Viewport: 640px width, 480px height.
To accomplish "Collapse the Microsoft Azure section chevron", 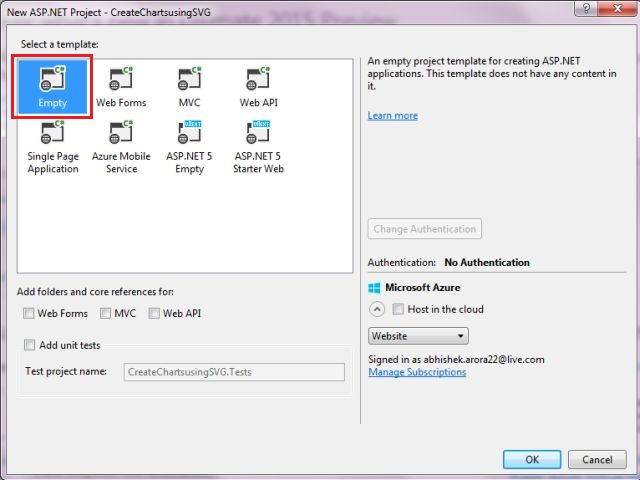I will click(x=377, y=309).
